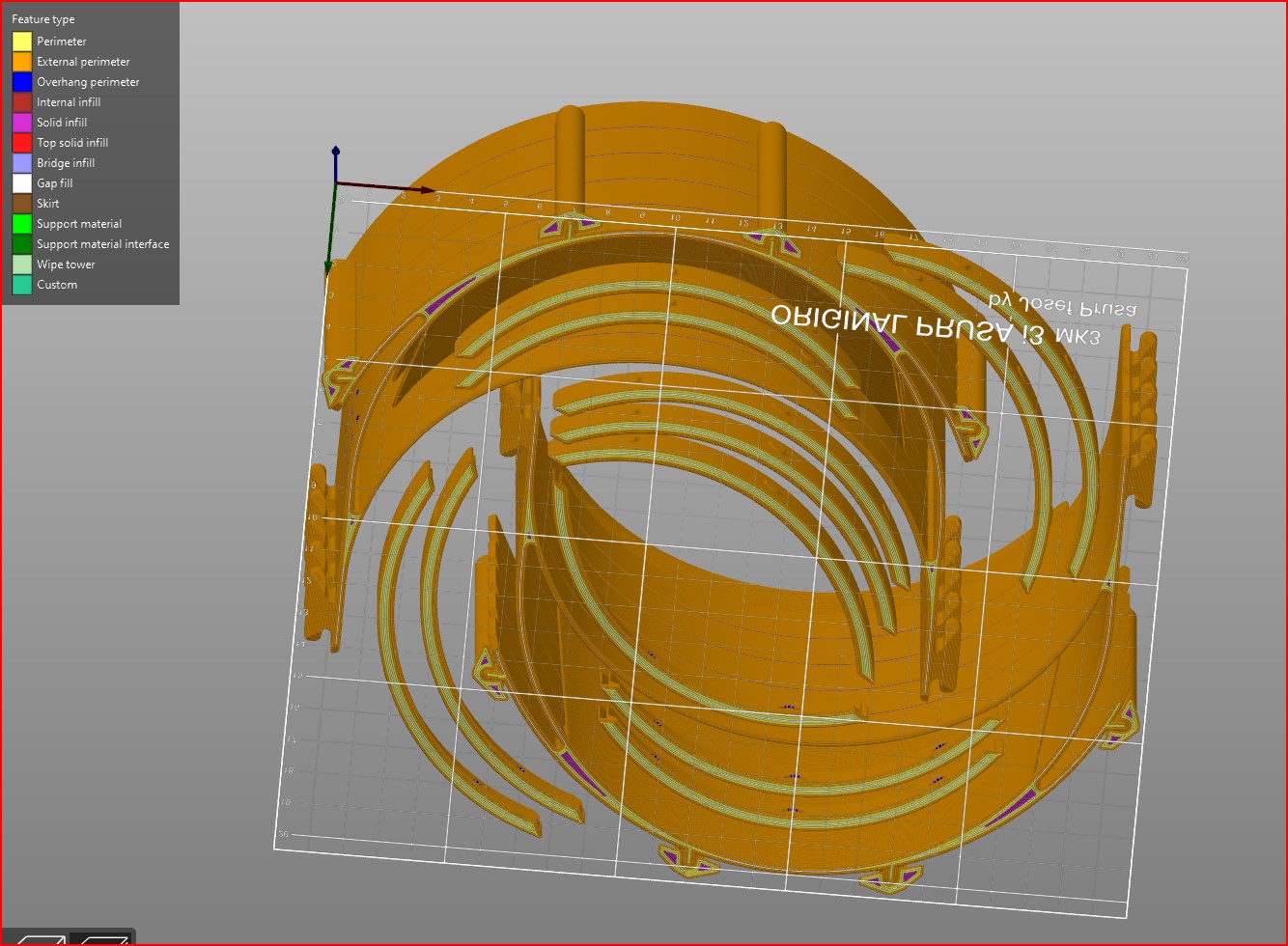1288x946 pixels.
Task: Select the 'Internal infill' legend label
Action: tap(69, 102)
